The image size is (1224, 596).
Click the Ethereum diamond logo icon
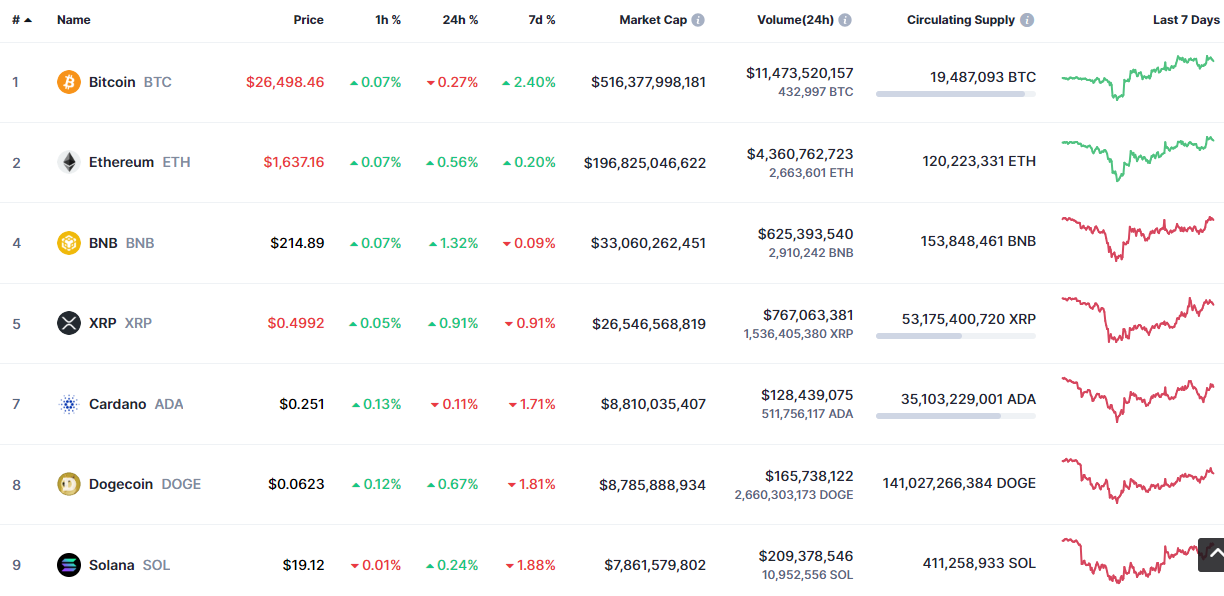(x=69, y=162)
